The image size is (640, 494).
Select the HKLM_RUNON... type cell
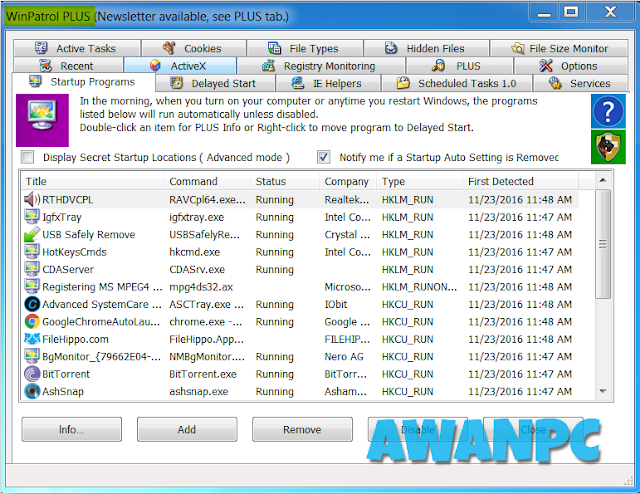click(x=419, y=287)
